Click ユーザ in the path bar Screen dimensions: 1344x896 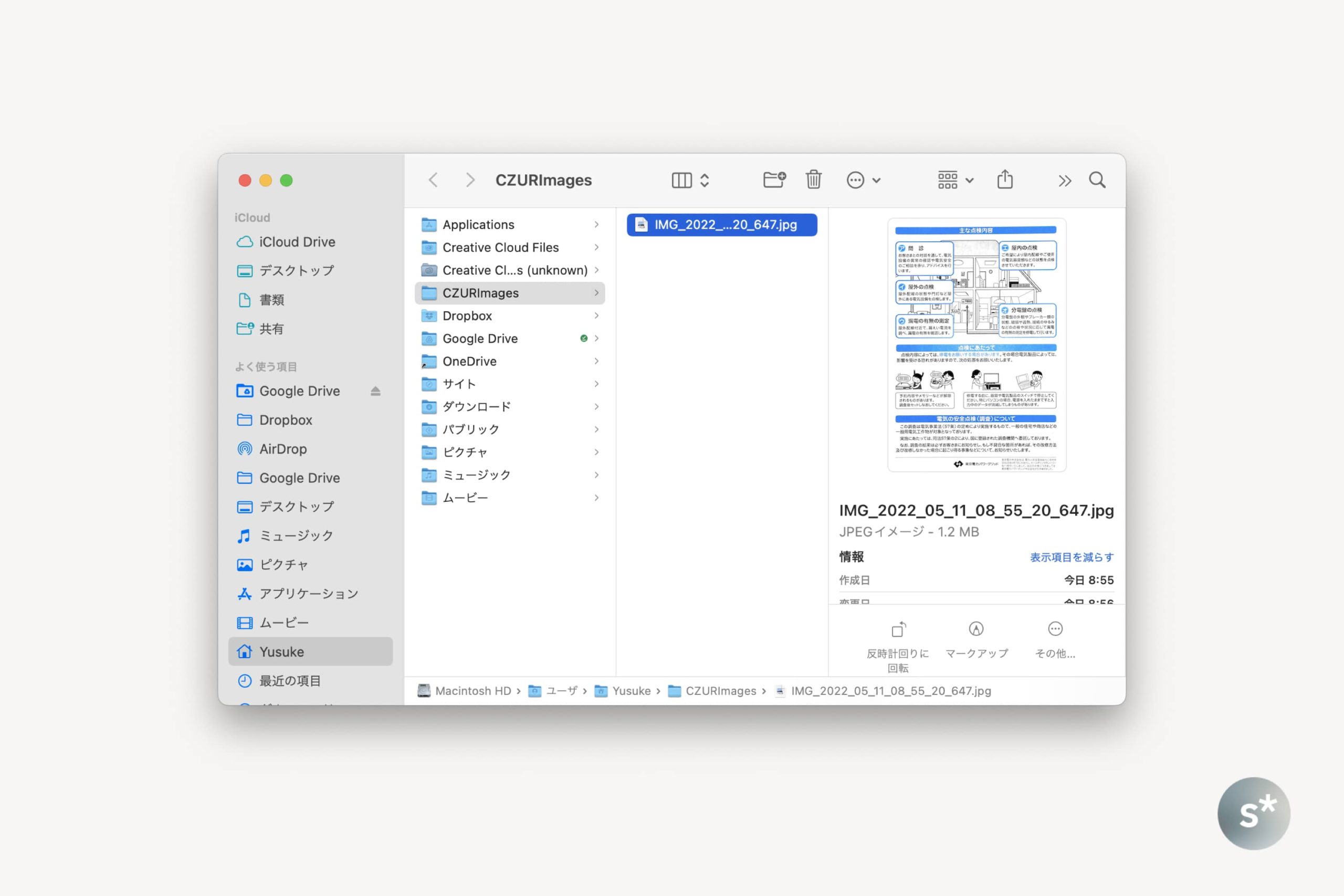[x=561, y=691]
